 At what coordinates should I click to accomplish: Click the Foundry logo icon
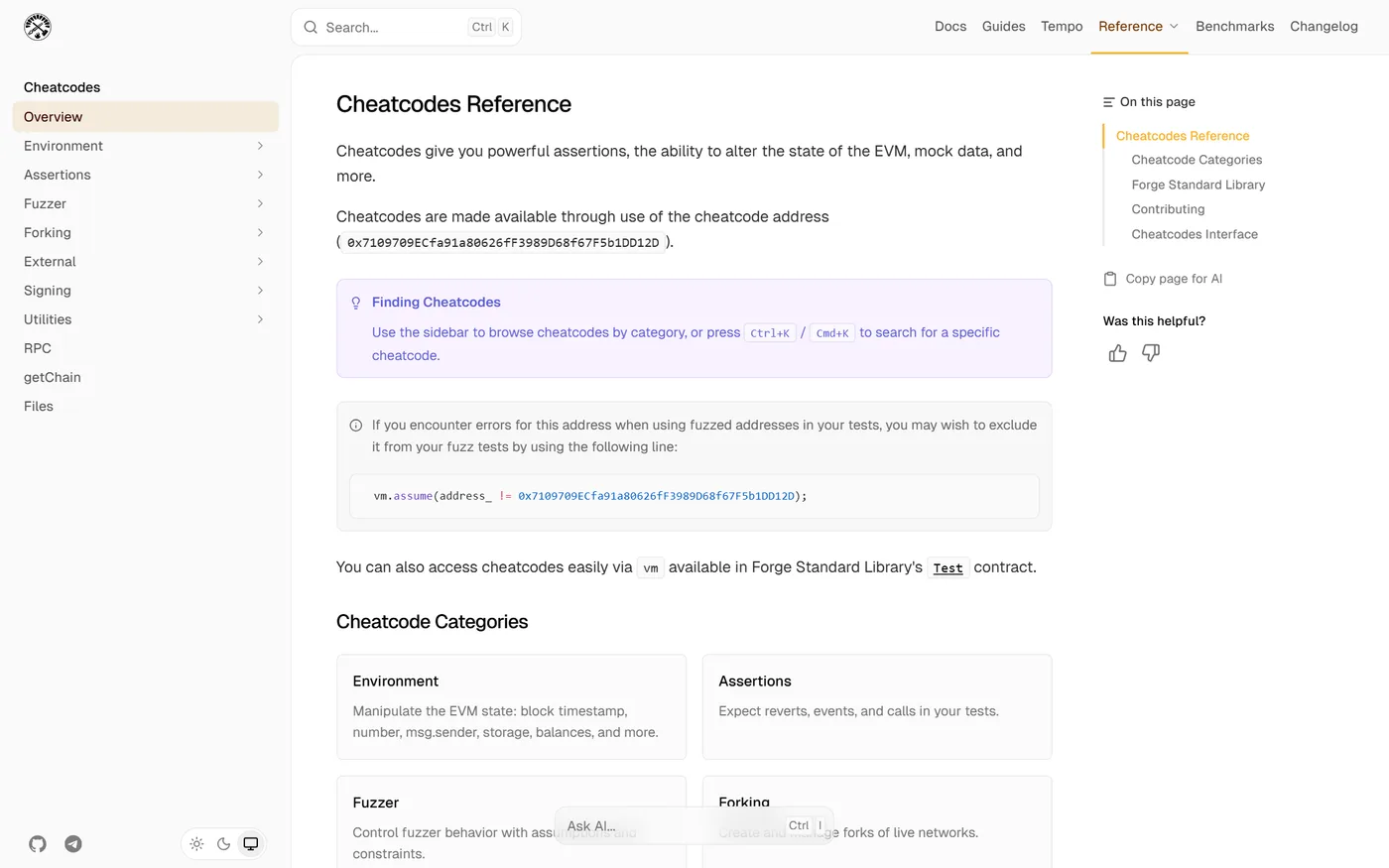click(x=38, y=27)
